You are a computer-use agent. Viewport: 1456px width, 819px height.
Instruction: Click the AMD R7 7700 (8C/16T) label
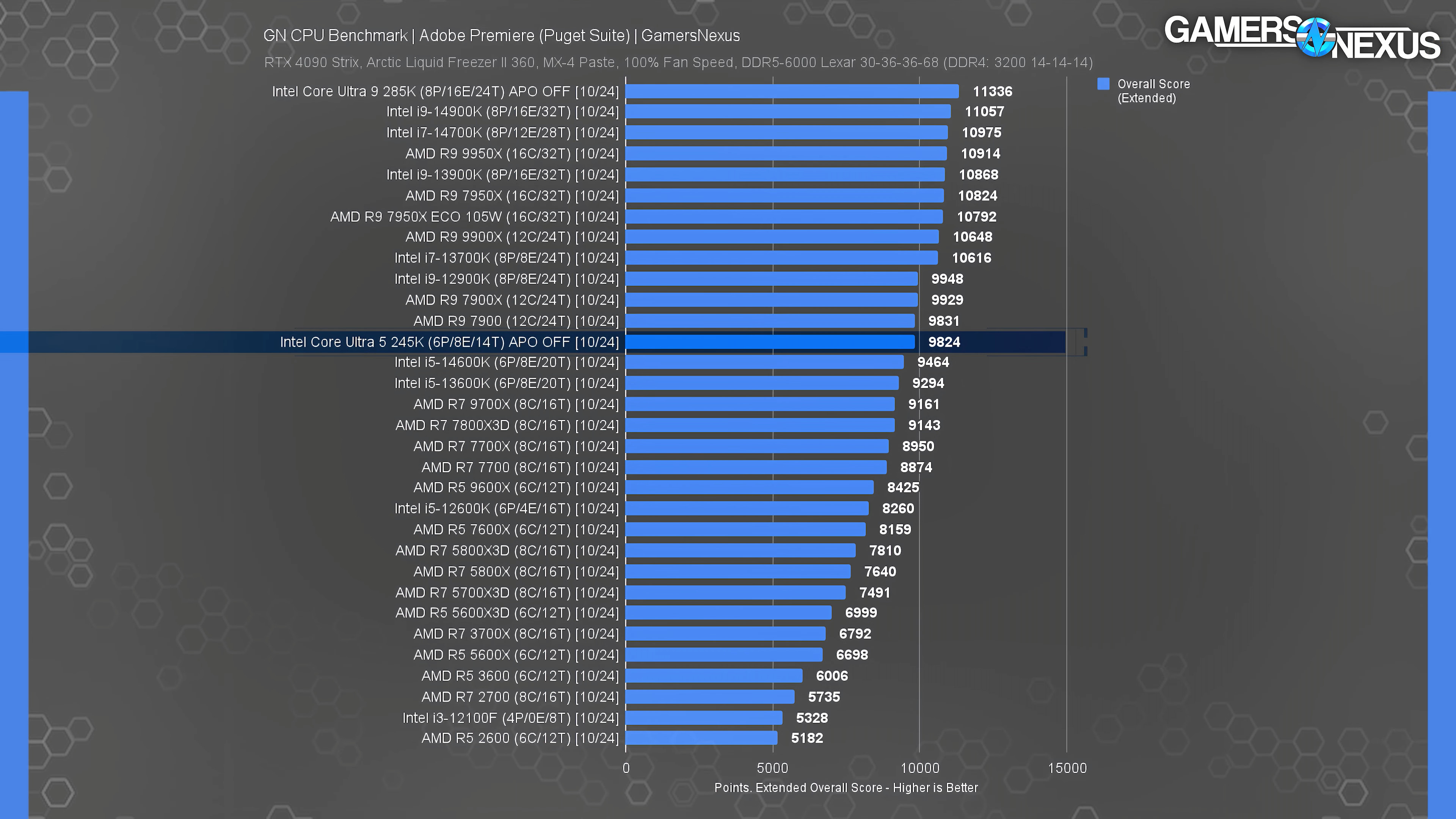point(520,468)
